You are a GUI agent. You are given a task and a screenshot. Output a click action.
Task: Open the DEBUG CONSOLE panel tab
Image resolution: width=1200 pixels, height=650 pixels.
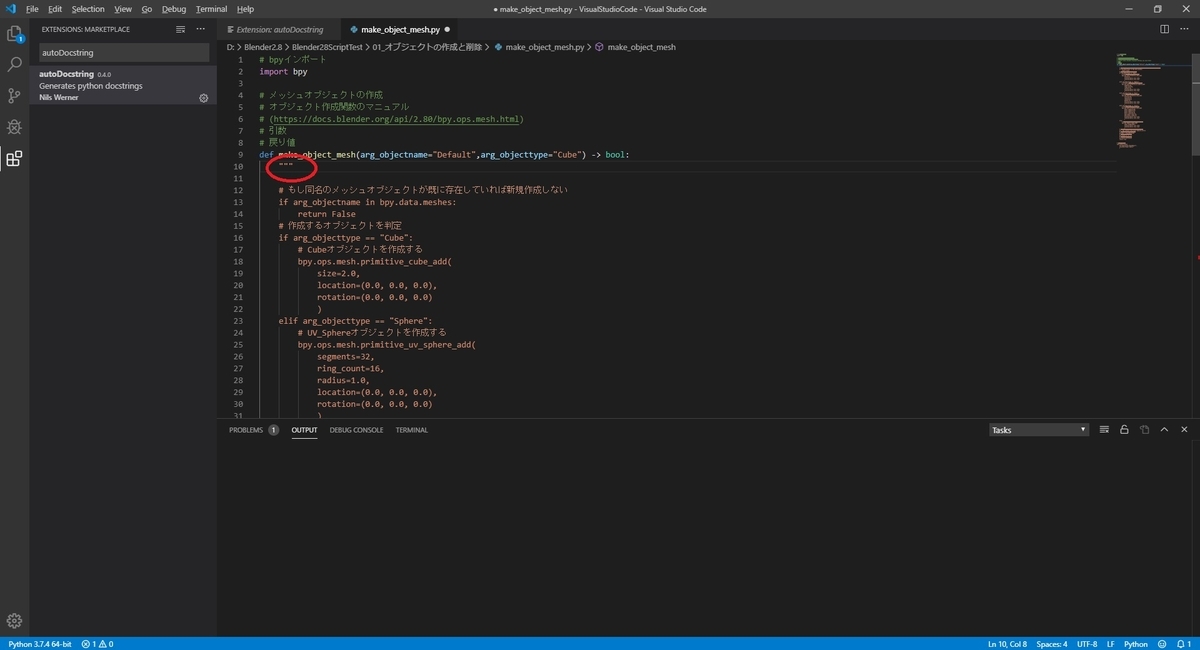click(356, 430)
